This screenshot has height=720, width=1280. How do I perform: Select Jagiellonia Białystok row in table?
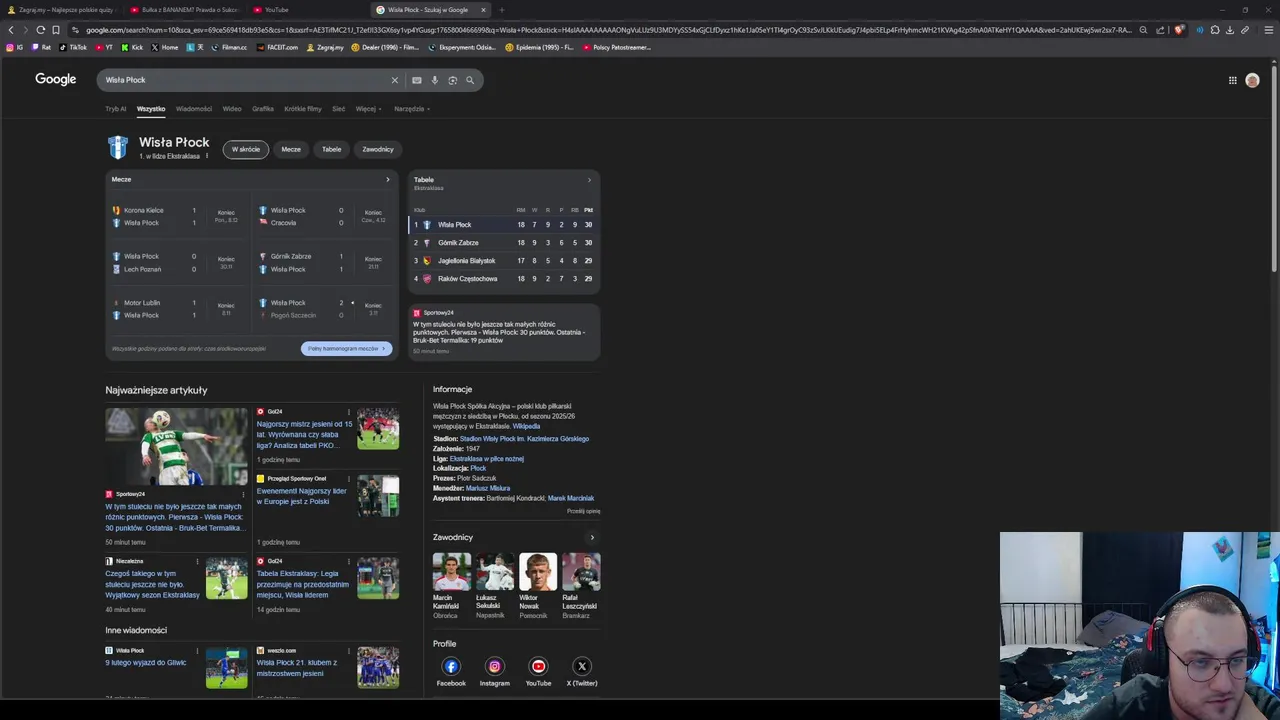pos(504,261)
